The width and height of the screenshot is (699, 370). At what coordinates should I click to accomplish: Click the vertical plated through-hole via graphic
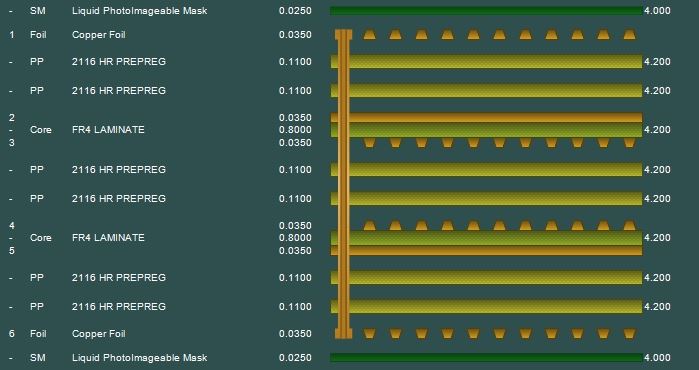point(343,184)
